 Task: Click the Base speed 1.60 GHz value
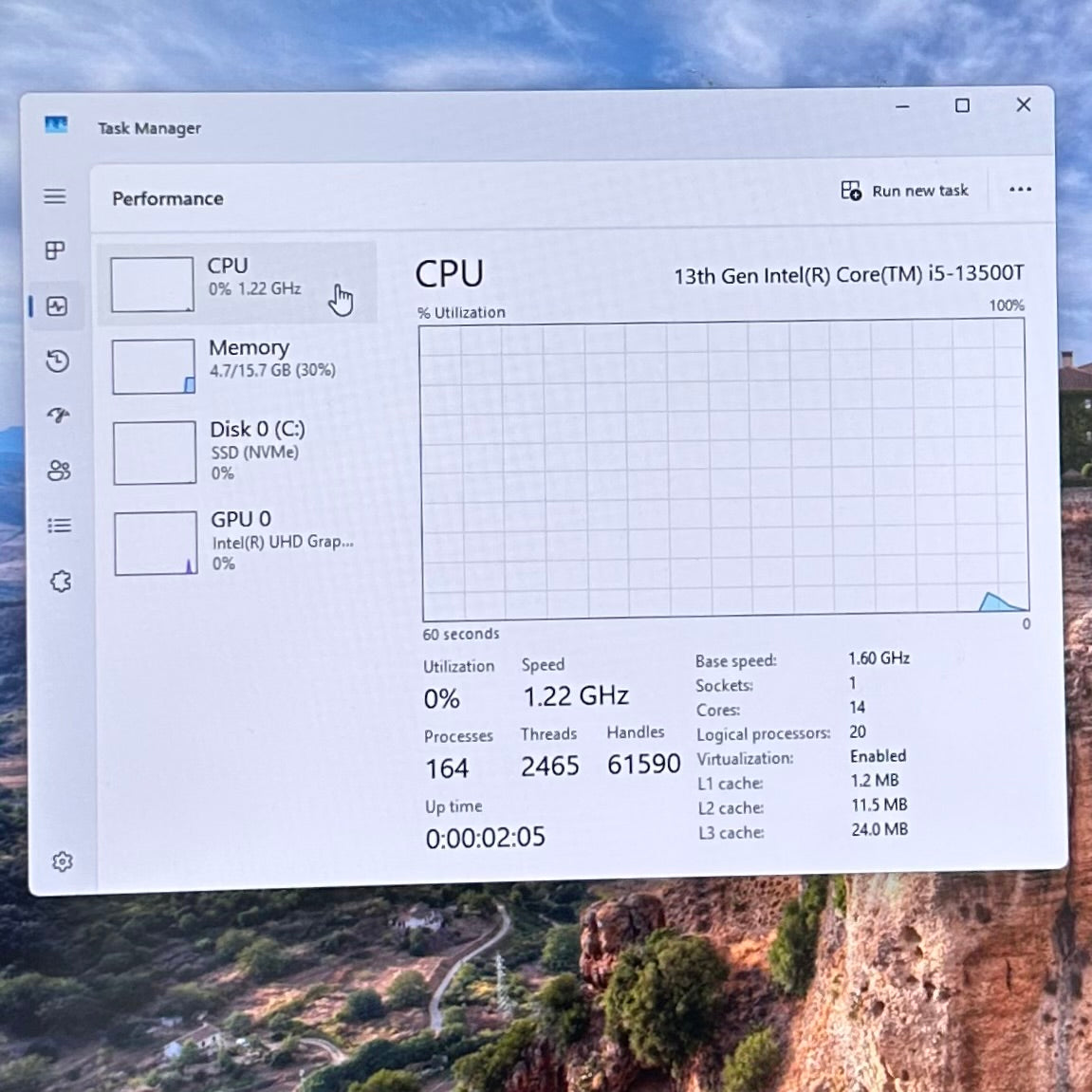879,658
